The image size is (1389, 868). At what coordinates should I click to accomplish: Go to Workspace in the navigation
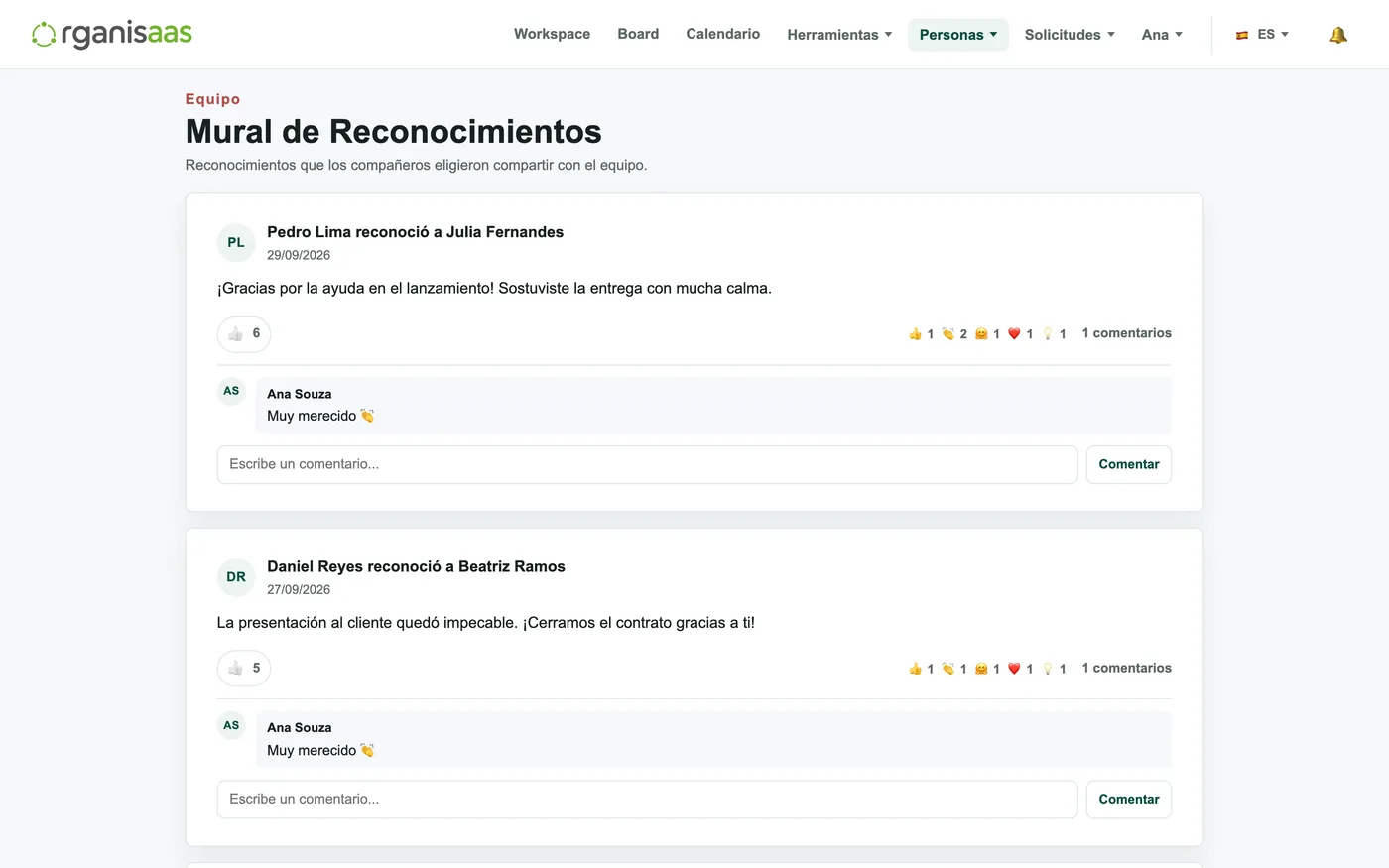click(x=552, y=34)
